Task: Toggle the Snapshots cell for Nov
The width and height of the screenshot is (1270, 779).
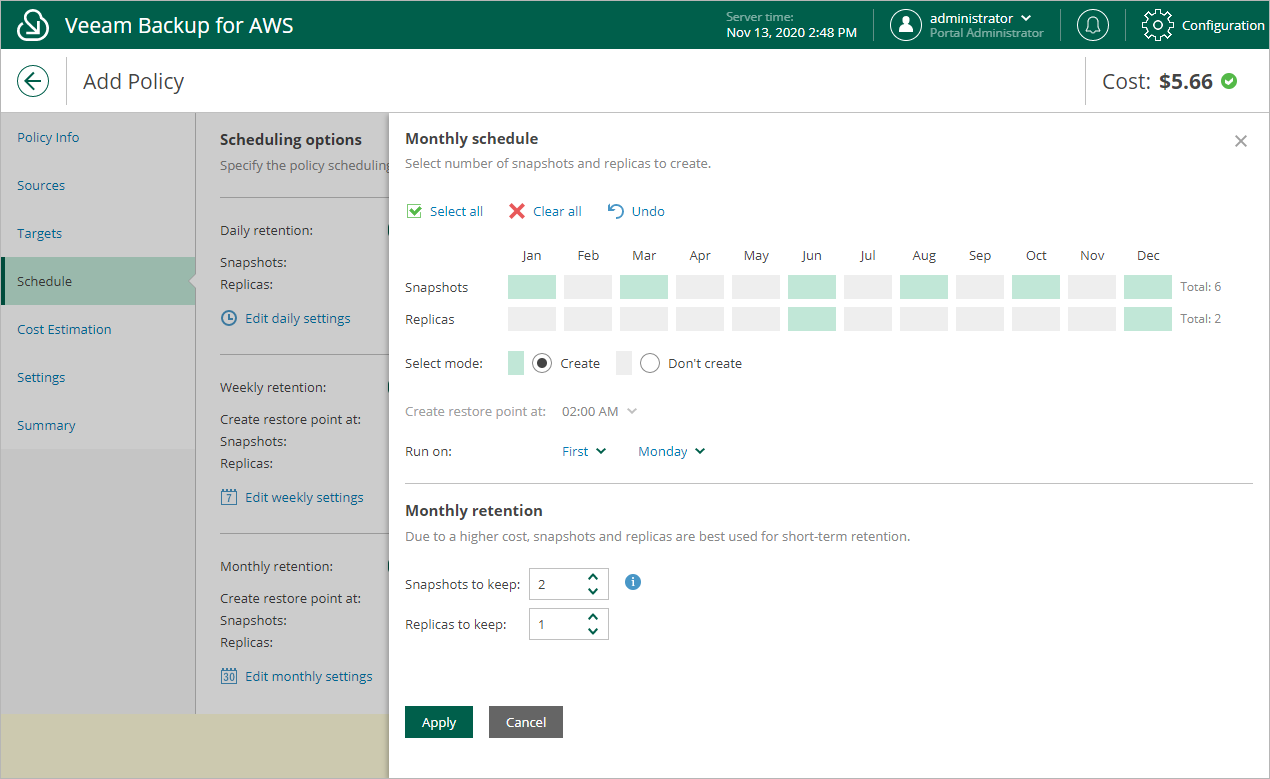Action: coord(1092,287)
